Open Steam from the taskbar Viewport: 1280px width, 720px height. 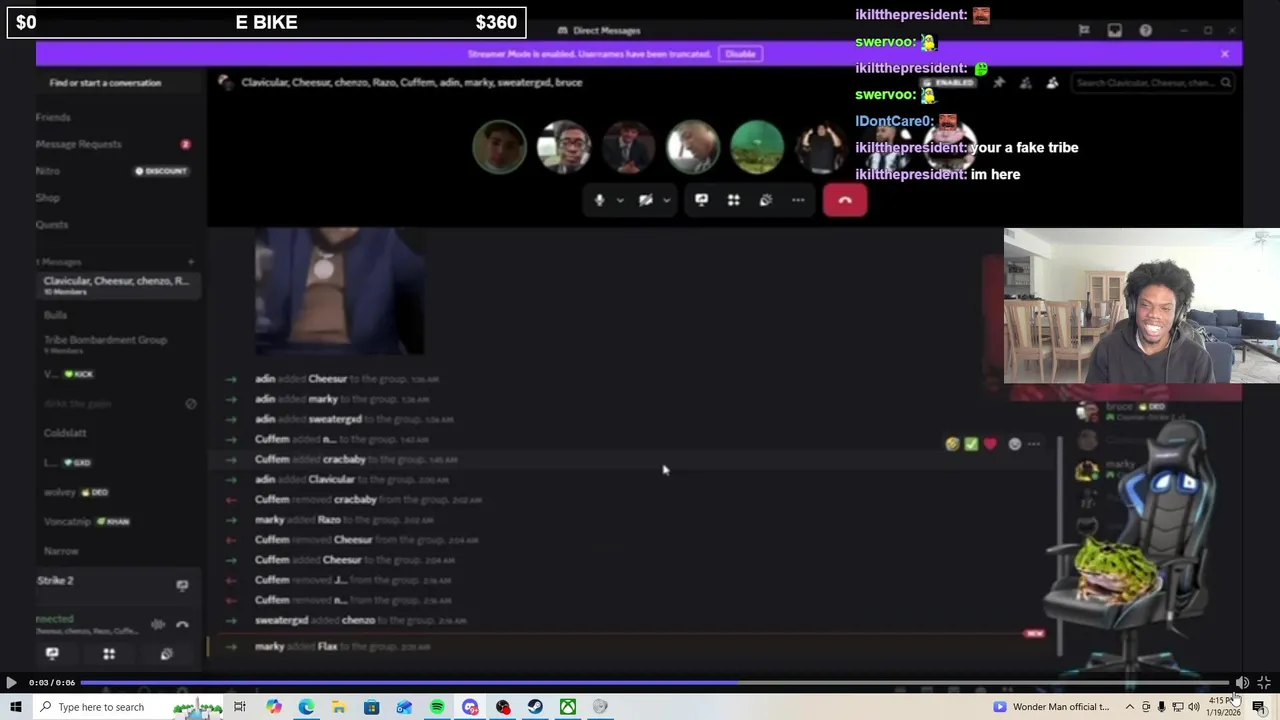(x=535, y=707)
